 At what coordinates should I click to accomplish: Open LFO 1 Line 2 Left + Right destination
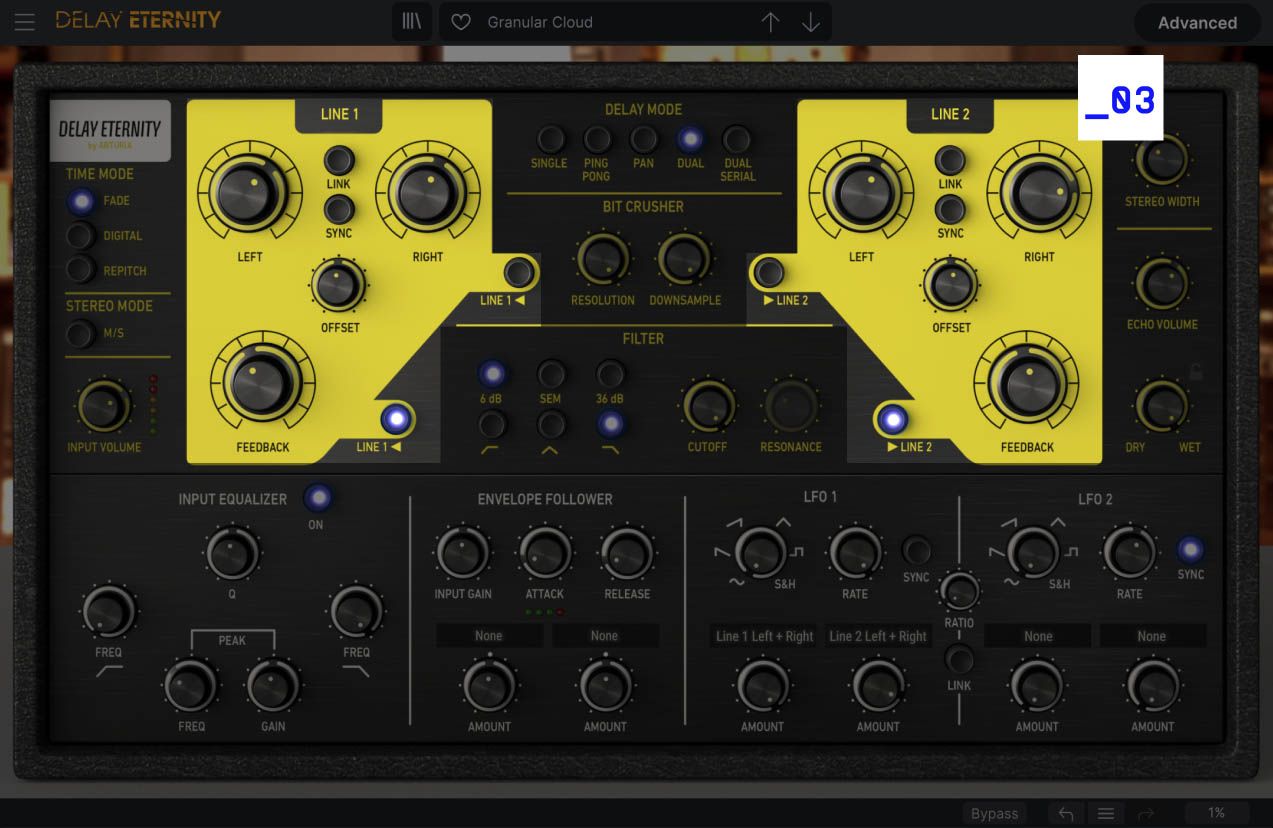coord(878,636)
